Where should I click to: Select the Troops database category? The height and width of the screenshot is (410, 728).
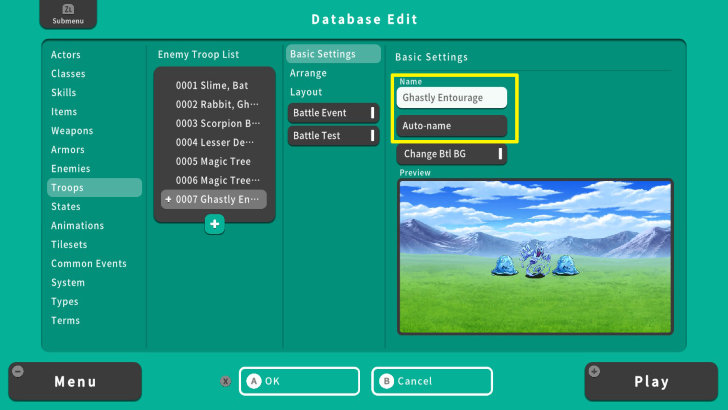tap(94, 188)
